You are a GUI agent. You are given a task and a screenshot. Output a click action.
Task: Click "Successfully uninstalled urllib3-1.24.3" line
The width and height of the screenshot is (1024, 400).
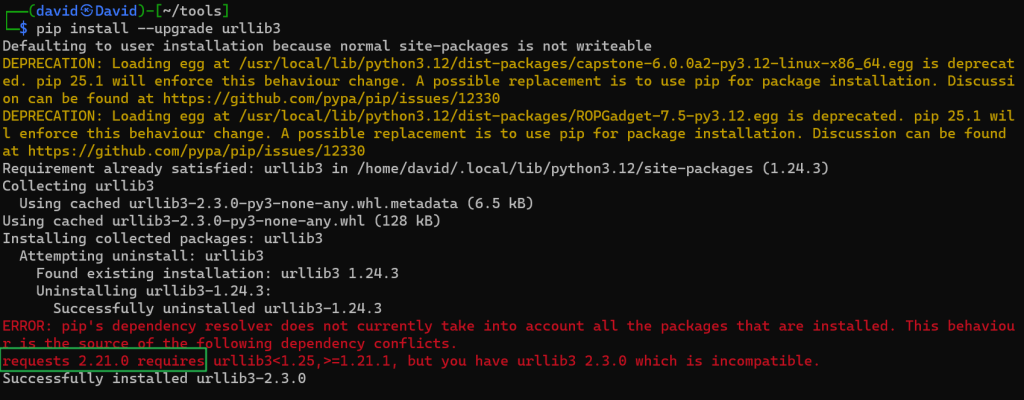(x=217, y=309)
